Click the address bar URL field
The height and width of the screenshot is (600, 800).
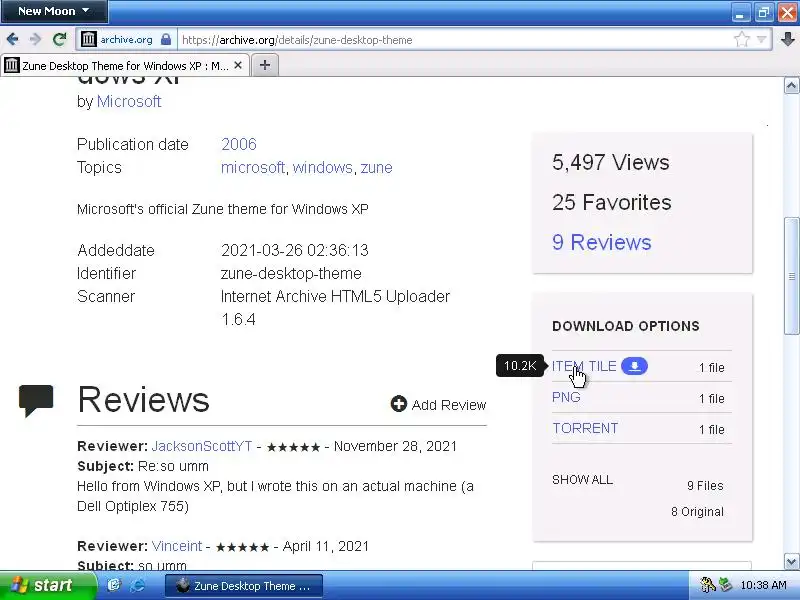pyautogui.click(x=454, y=39)
